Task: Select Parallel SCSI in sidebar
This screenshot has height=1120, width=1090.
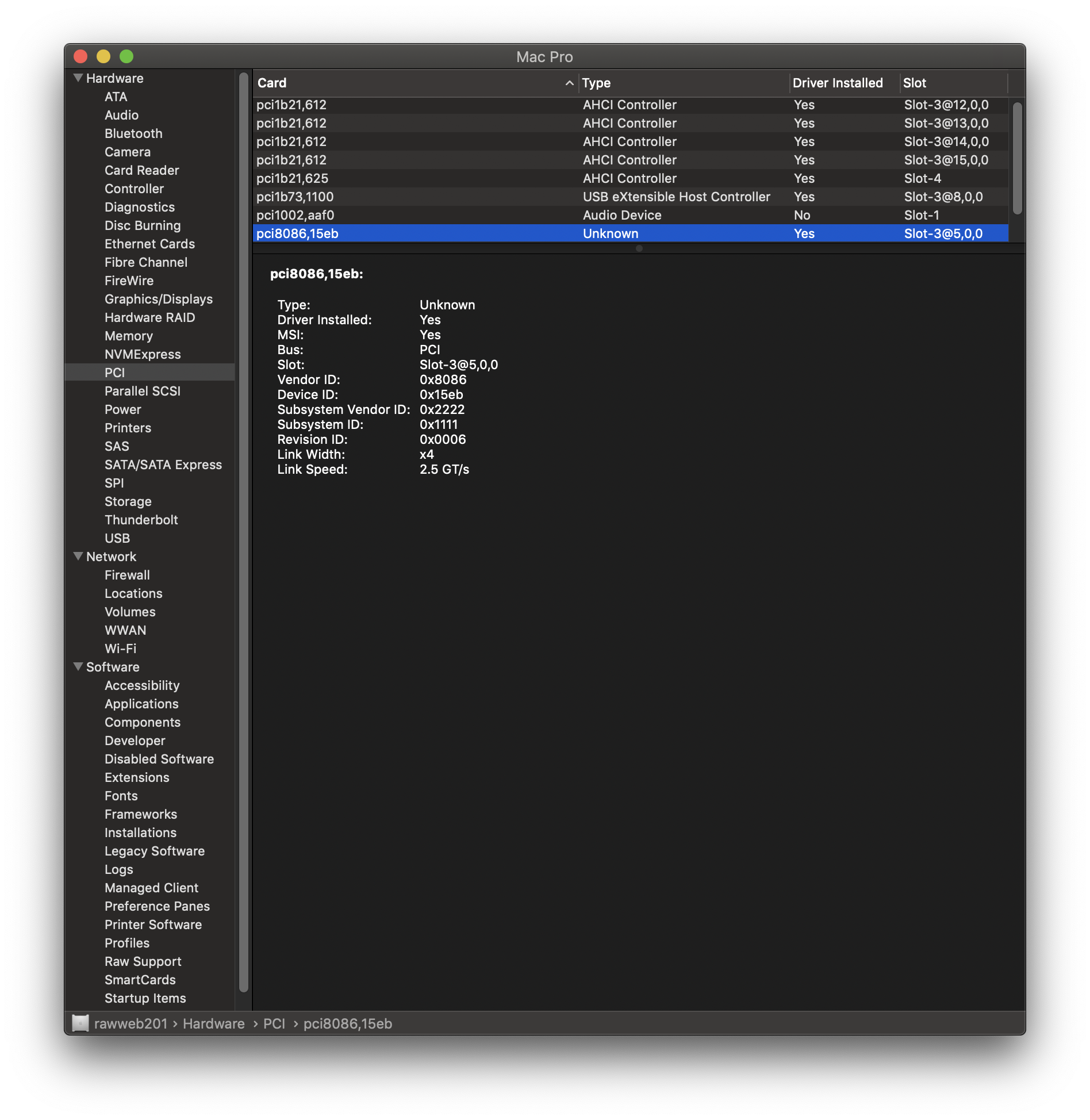Action: [143, 391]
